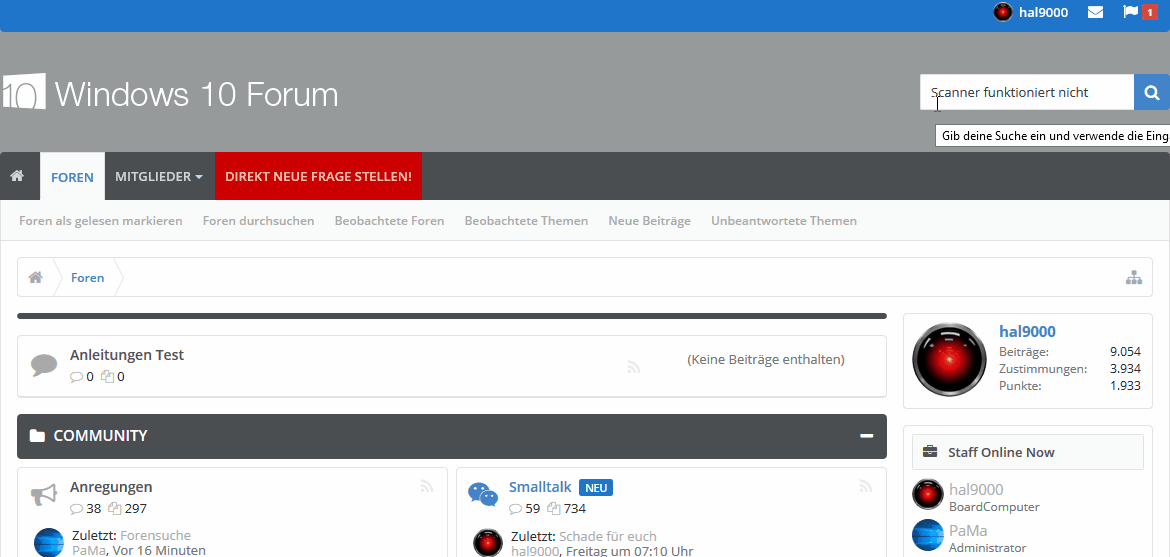Click 'Freitag um 07:10 Uhr' timestamp
This screenshot has width=1170, height=557.
pyautogui.click(x=630, y=551)
